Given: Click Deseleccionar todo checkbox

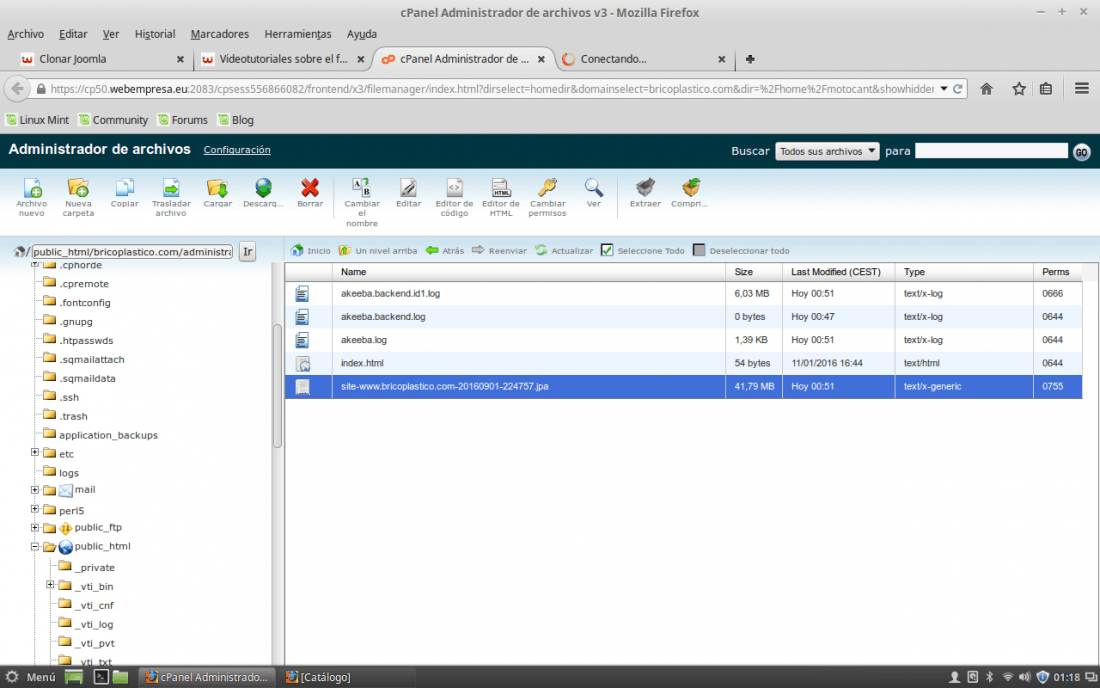Looking at the screenshot, I should (x=699, y=250).
